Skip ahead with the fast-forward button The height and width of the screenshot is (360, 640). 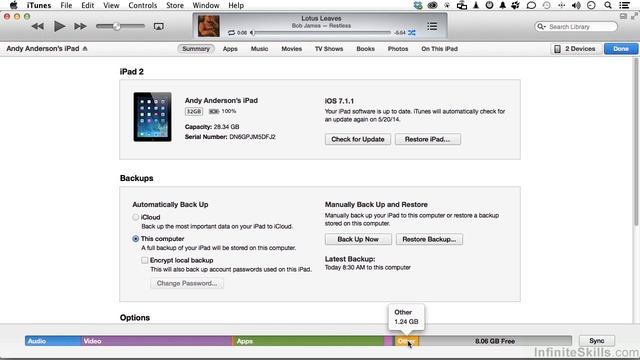pyautogui.click(x=80, y=27)
